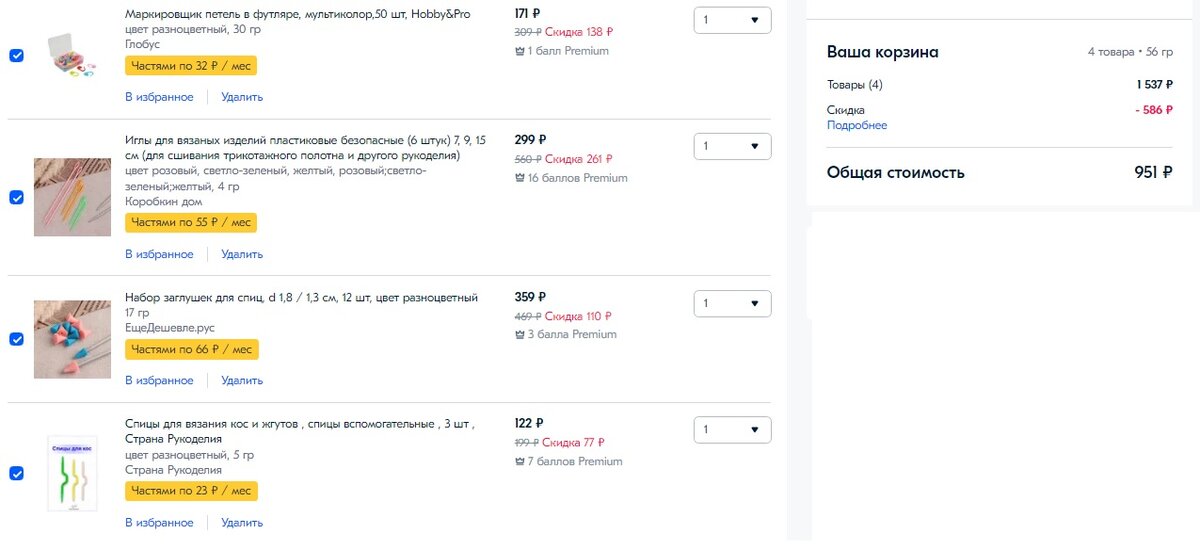Open the needle stoppers product photo
The width and height of the screenshot is (1200, 550).
click(x=72, y=339)
